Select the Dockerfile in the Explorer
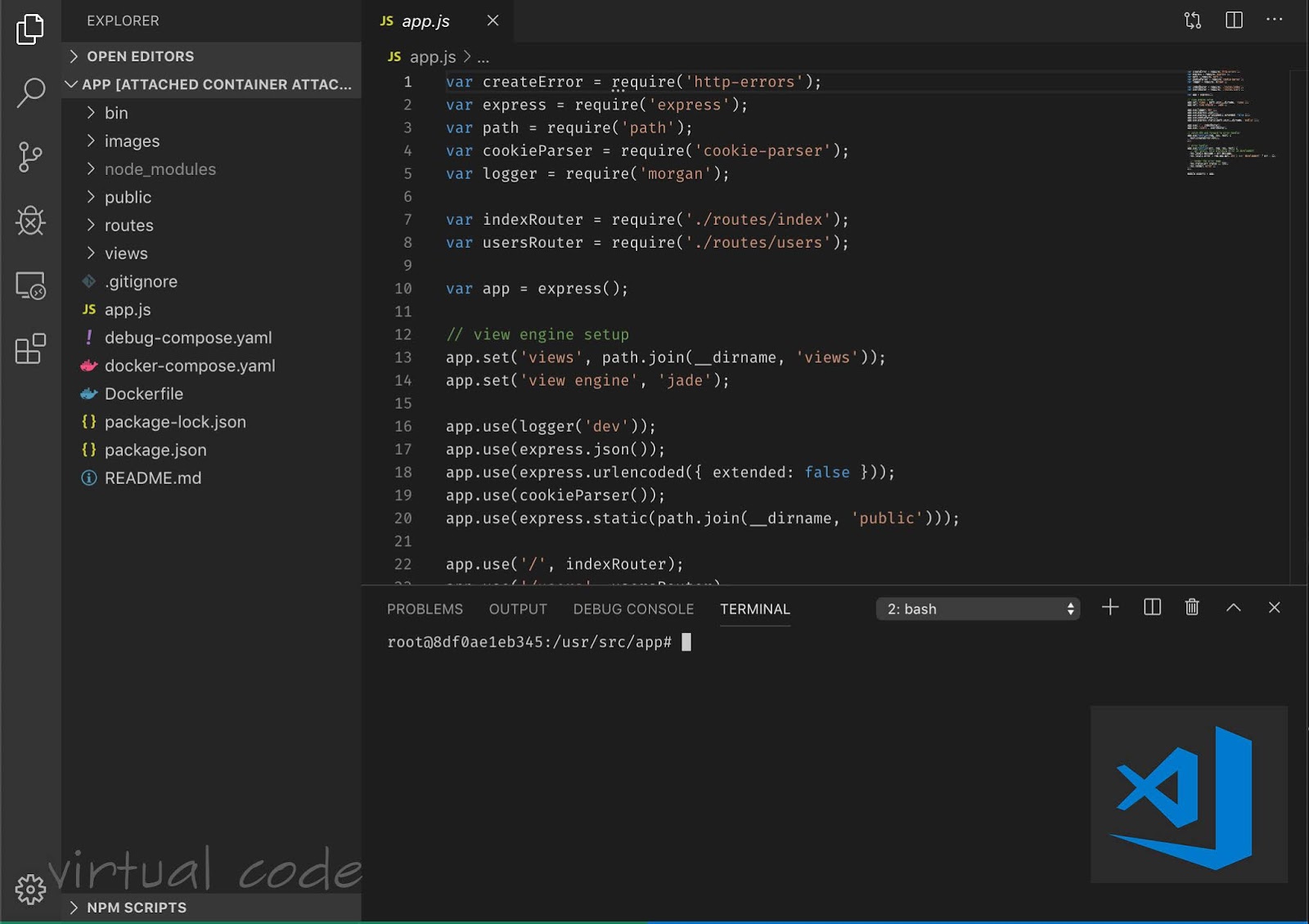This screenshot has width=1309, height=924. coord(144,393)
